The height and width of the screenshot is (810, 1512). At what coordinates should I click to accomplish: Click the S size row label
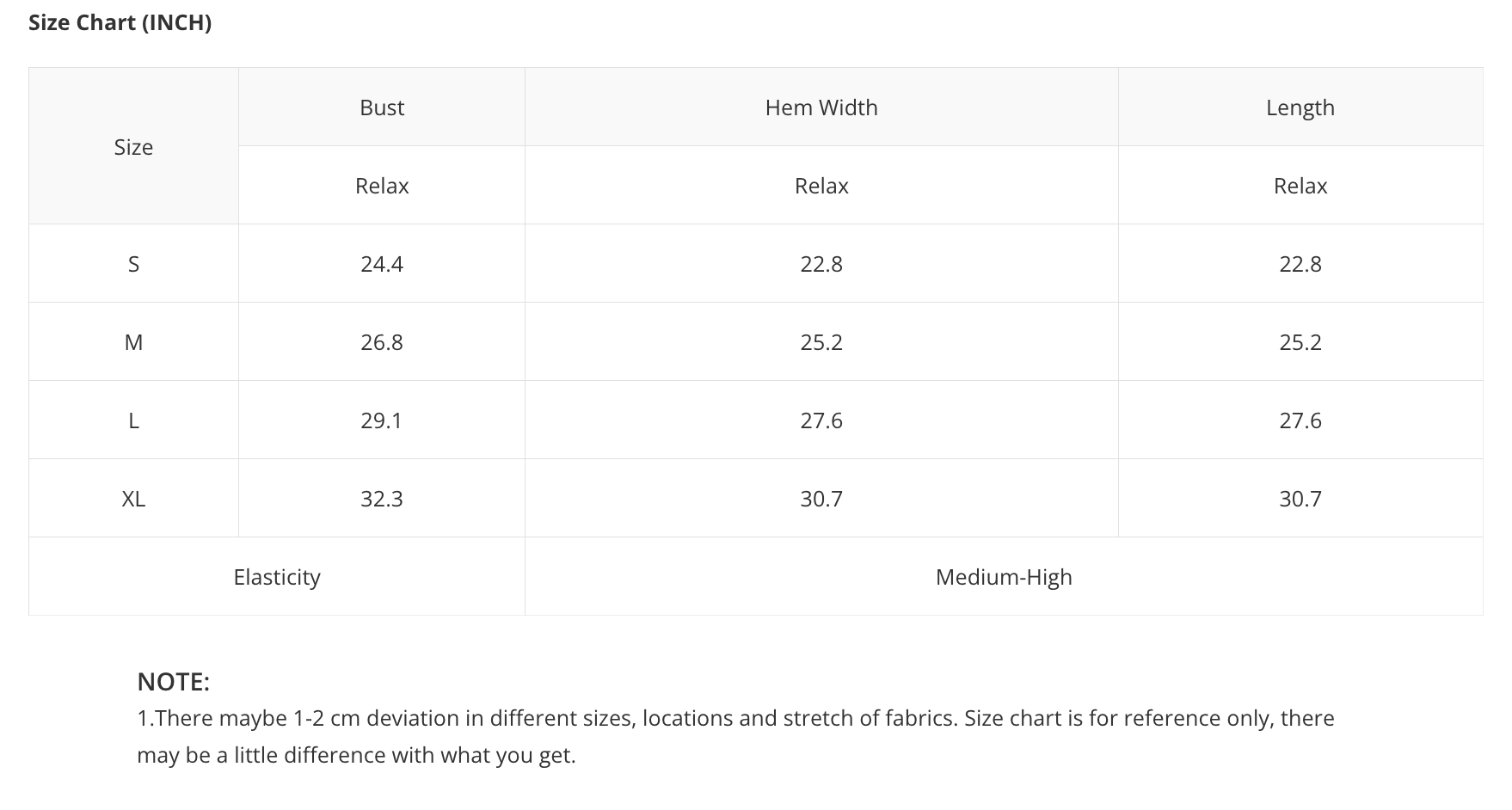[x=133, y=264]
